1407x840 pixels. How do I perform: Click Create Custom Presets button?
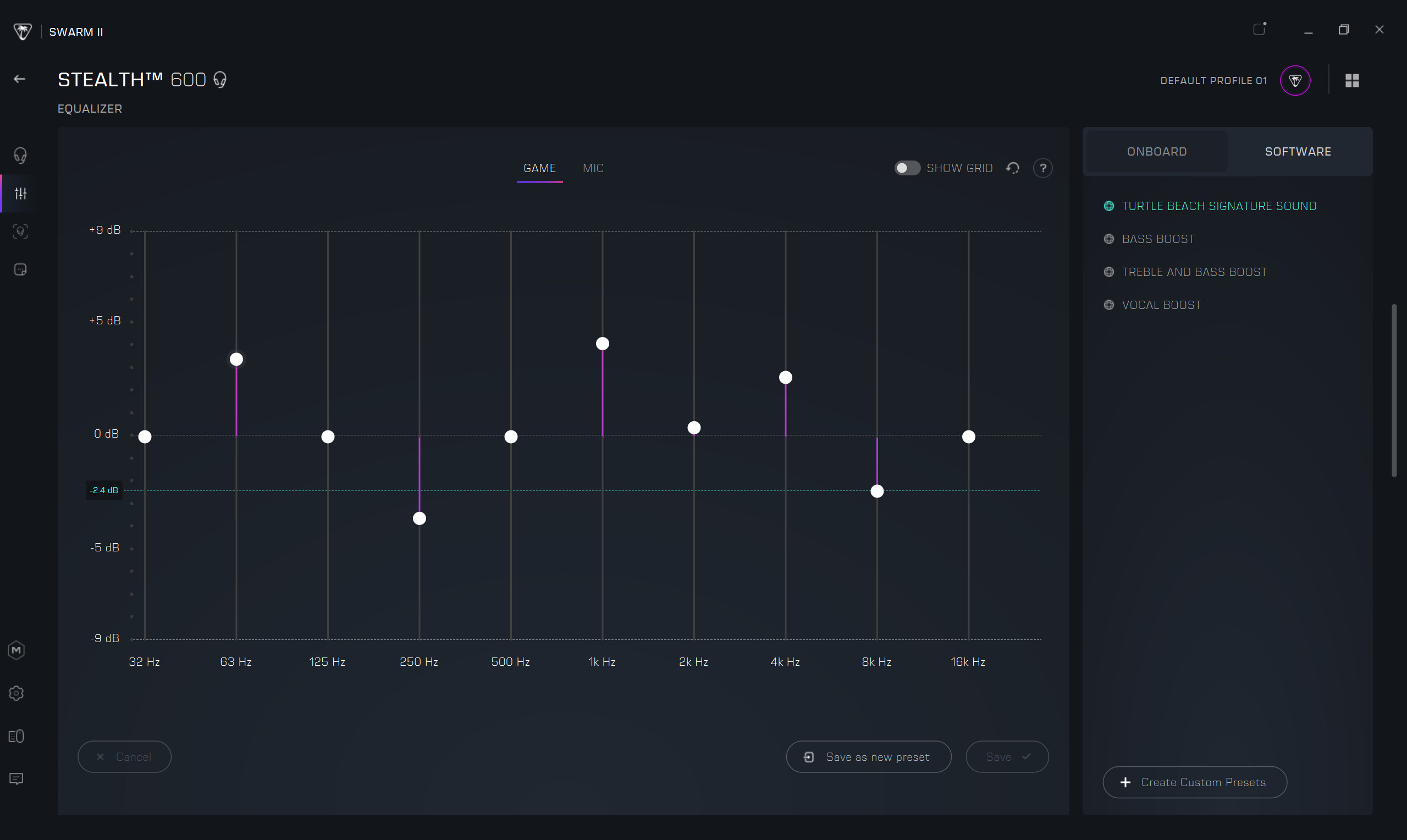(1195, 782)
